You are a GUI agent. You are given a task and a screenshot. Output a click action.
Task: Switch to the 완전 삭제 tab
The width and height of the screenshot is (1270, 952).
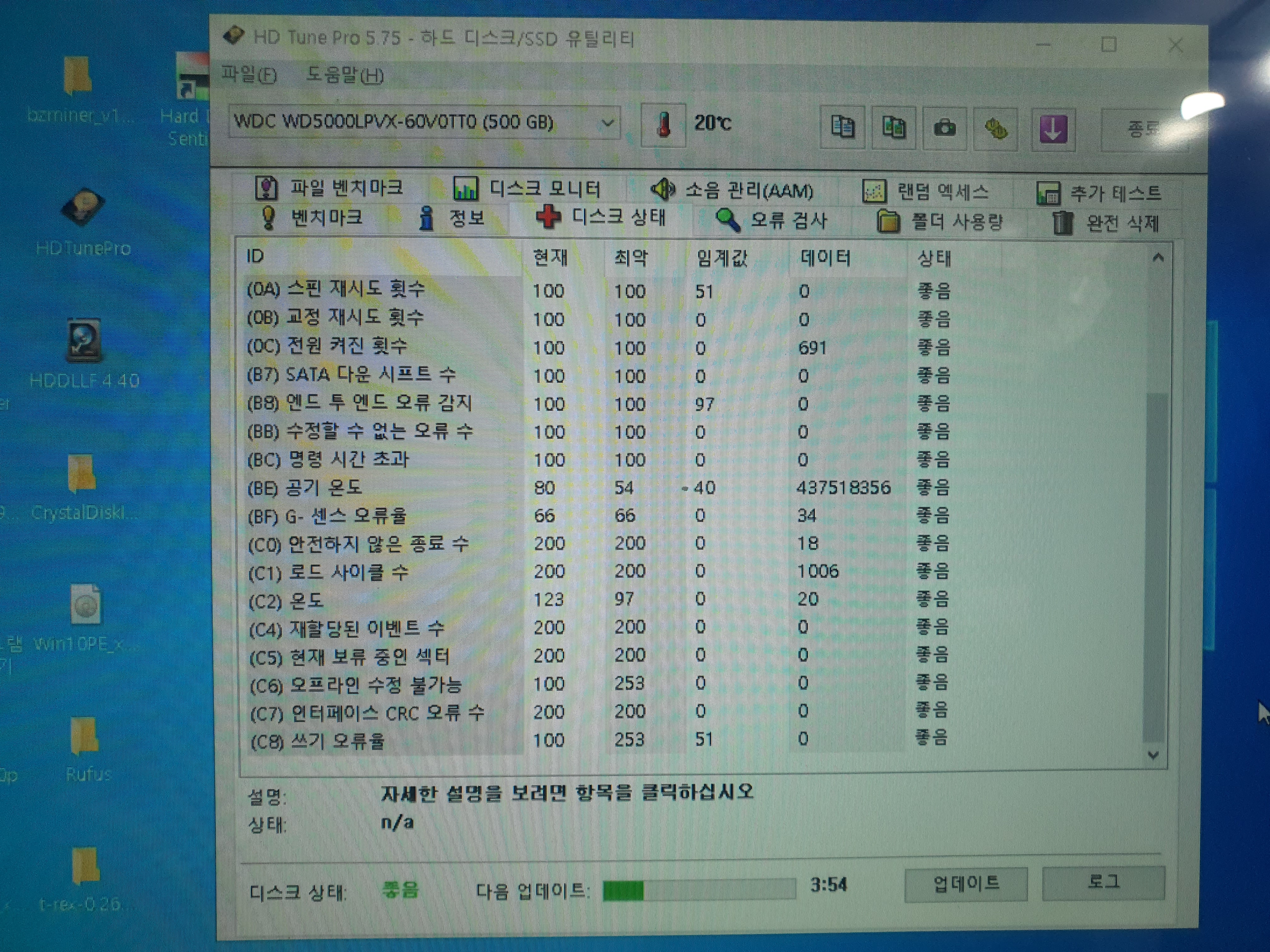point(1106,223)
